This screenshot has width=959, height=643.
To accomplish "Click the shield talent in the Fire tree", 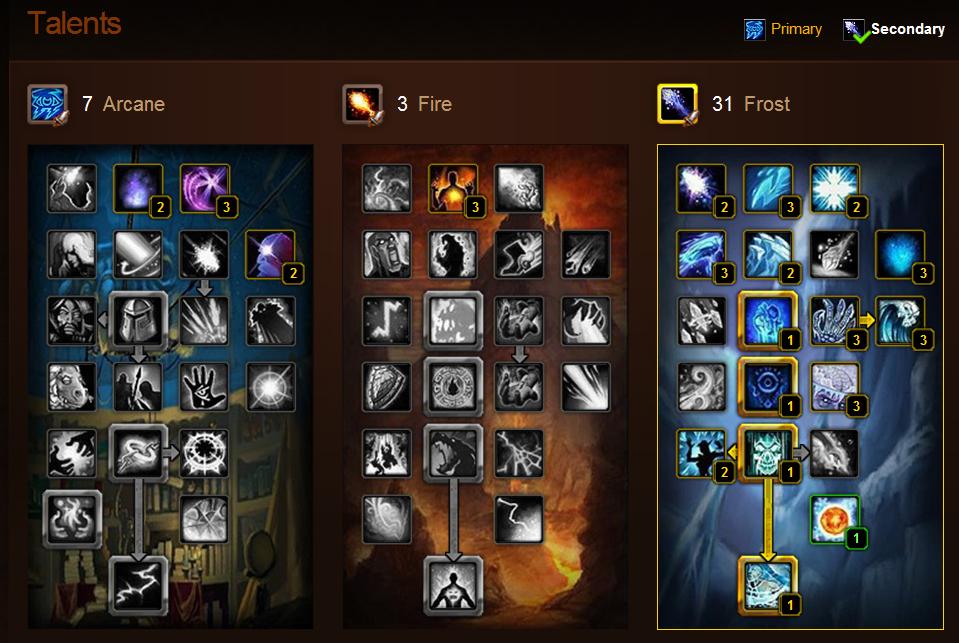I will click(387, 387).
